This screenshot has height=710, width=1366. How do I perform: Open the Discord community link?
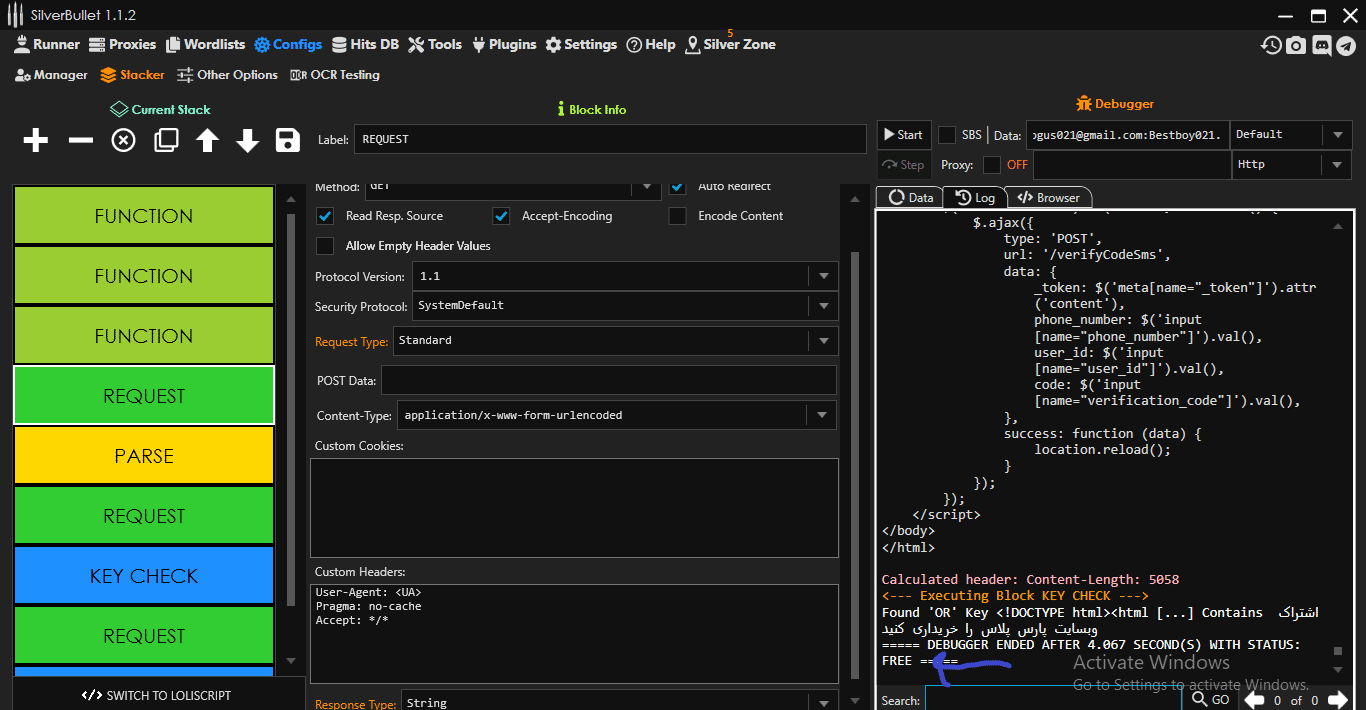click(x=1322, y=45)
